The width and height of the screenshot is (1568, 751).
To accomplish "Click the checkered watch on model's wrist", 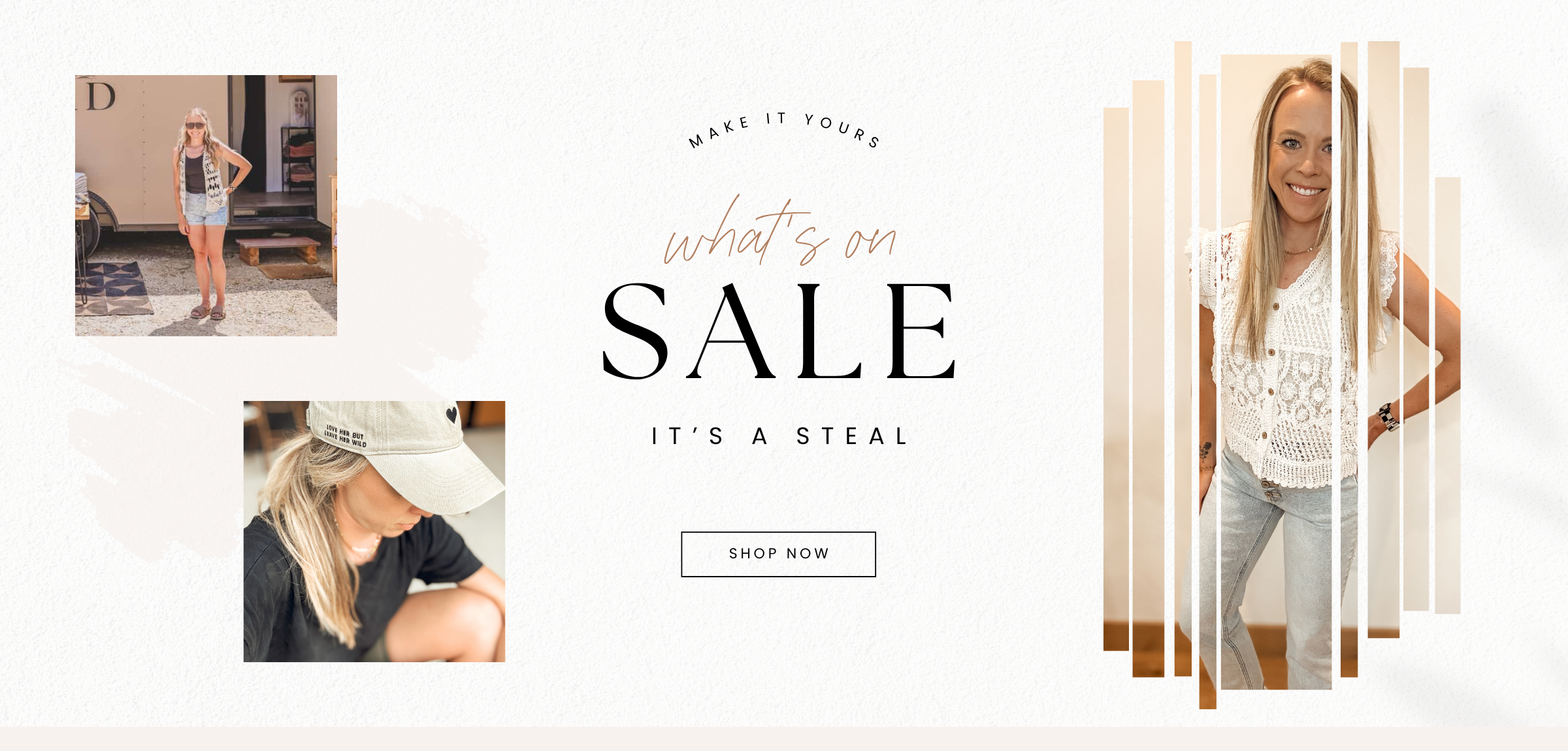I will [x=1387, y=417].
